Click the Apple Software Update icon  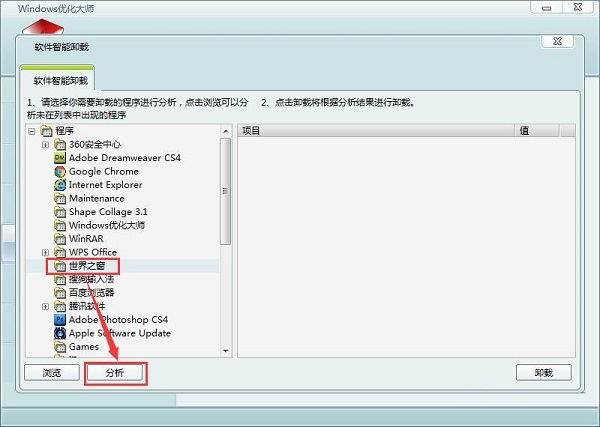click(x=60, y=333)
